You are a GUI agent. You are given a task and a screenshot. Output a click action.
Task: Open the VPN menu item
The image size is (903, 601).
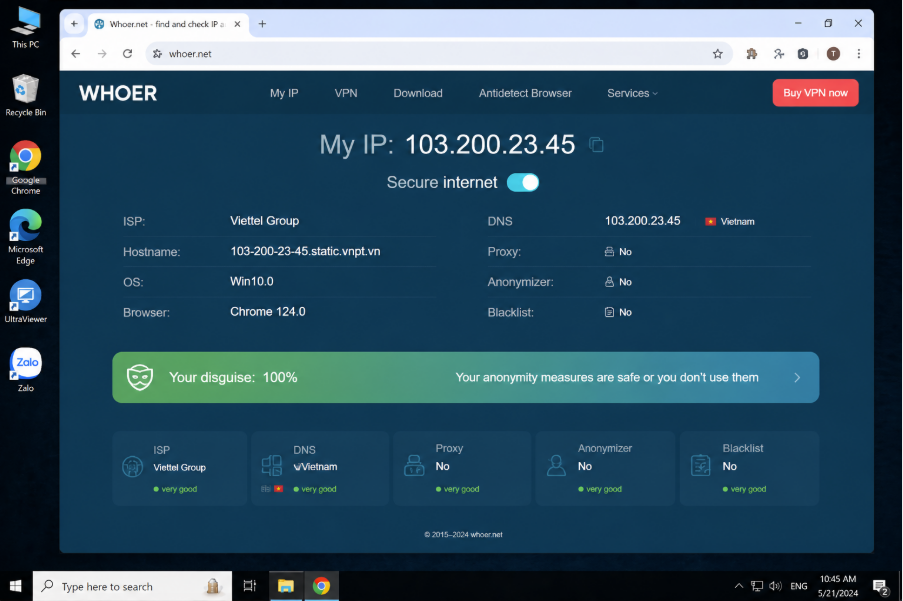click(346, 93)
